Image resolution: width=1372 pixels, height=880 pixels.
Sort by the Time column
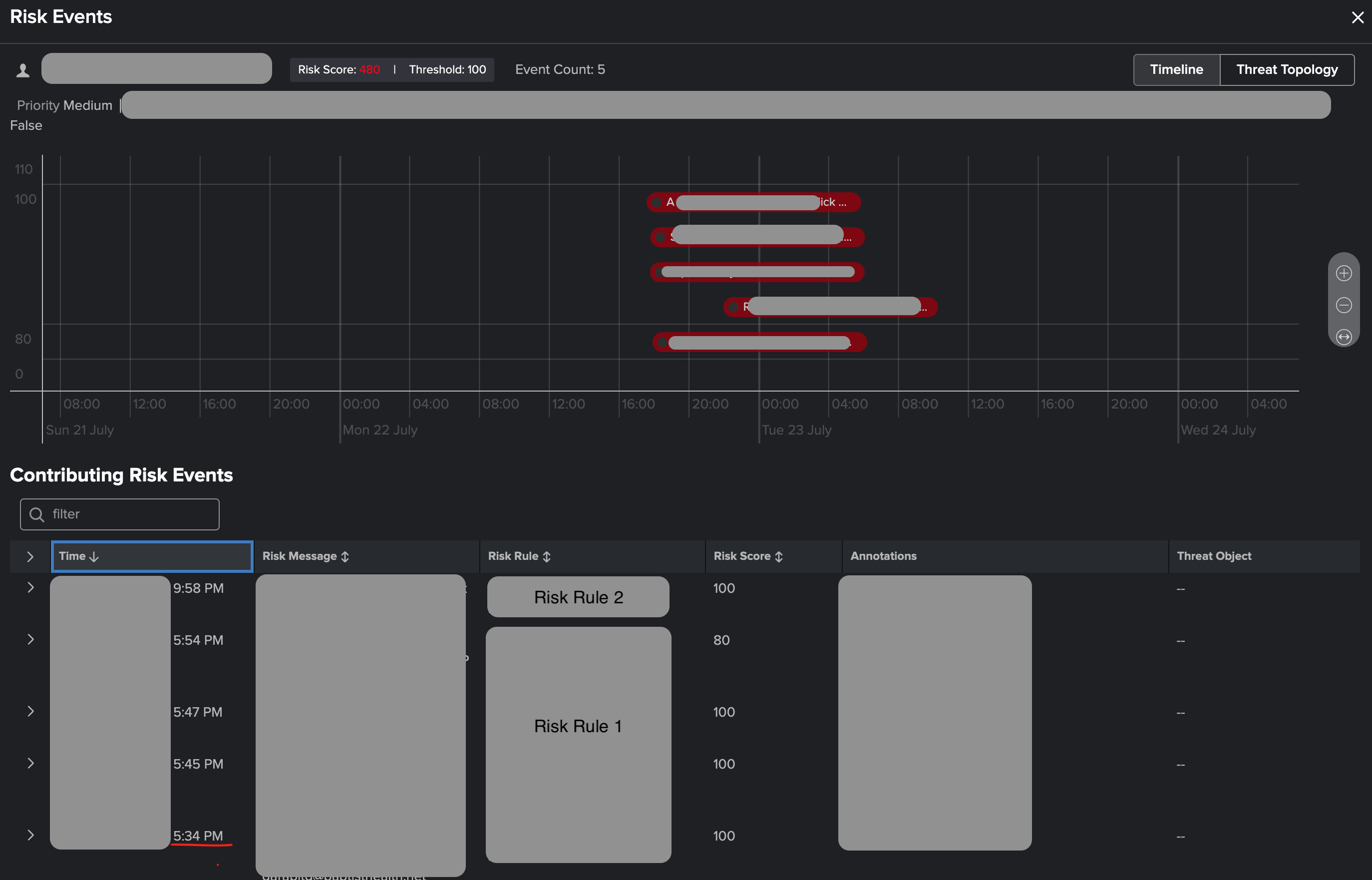[152, 556]
